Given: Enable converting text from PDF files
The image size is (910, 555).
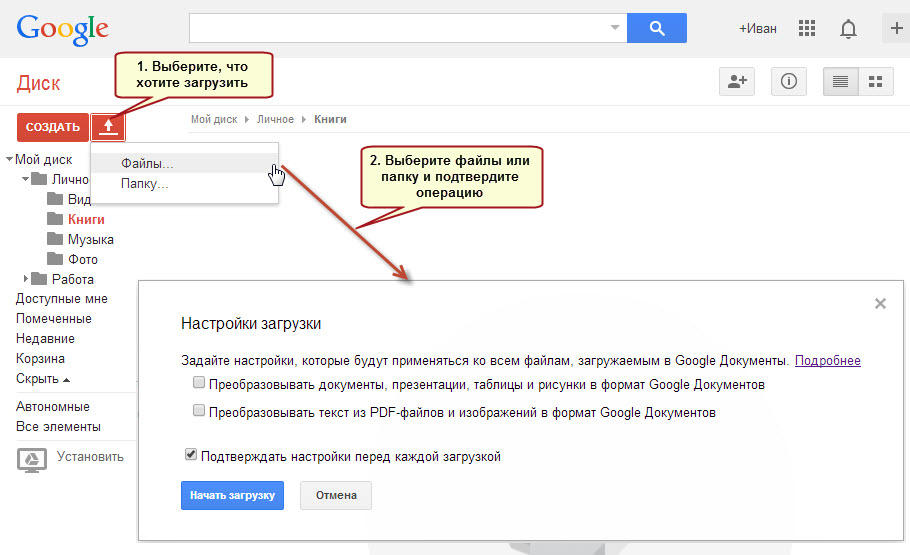Looking at the screenshot, I should pyautogui.click(x=200, y=411).
